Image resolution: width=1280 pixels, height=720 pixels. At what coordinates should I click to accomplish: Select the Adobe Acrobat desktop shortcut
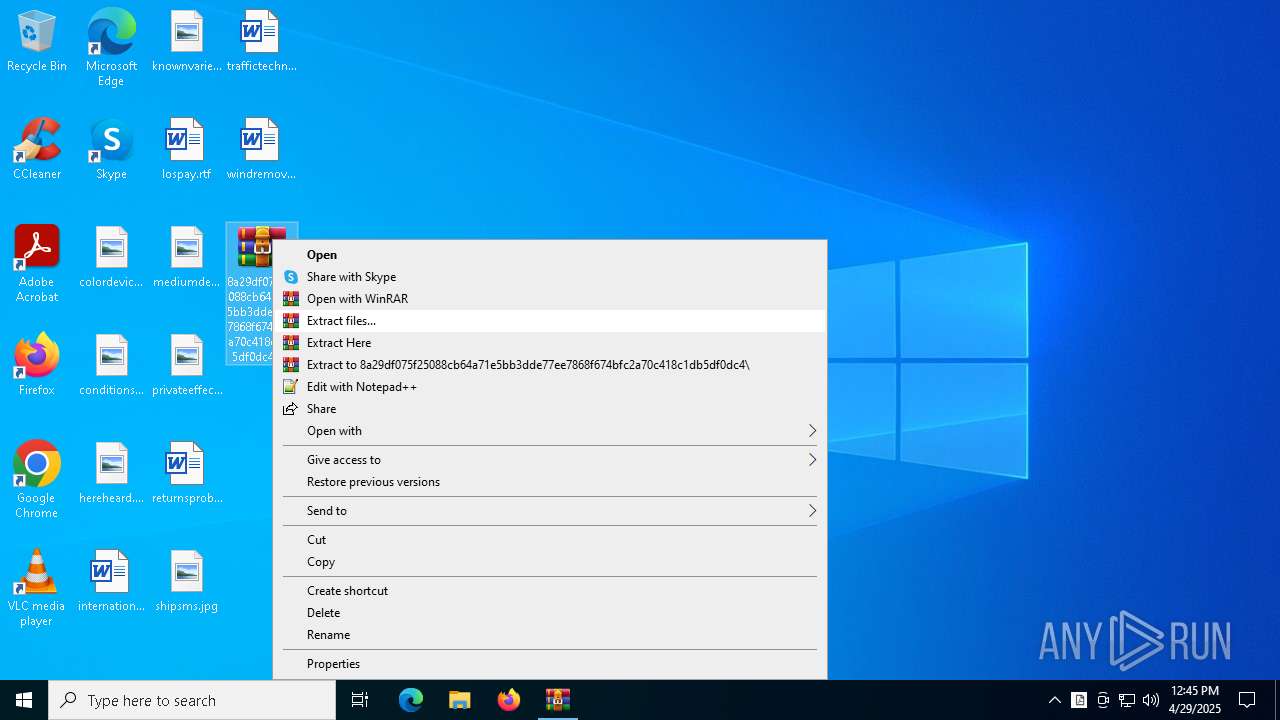point(37,264)
